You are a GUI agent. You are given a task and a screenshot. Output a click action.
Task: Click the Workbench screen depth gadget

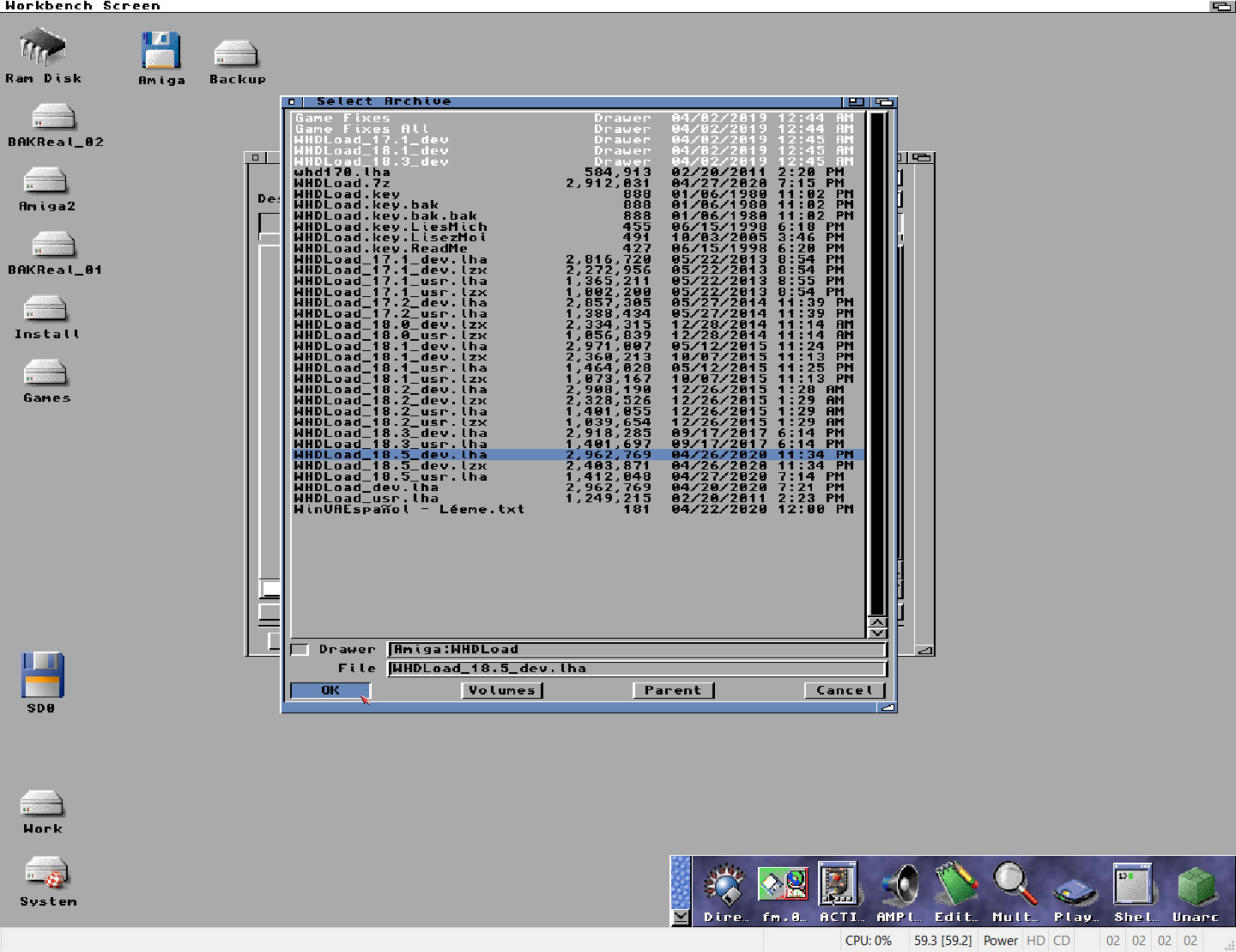(1221, 6)
